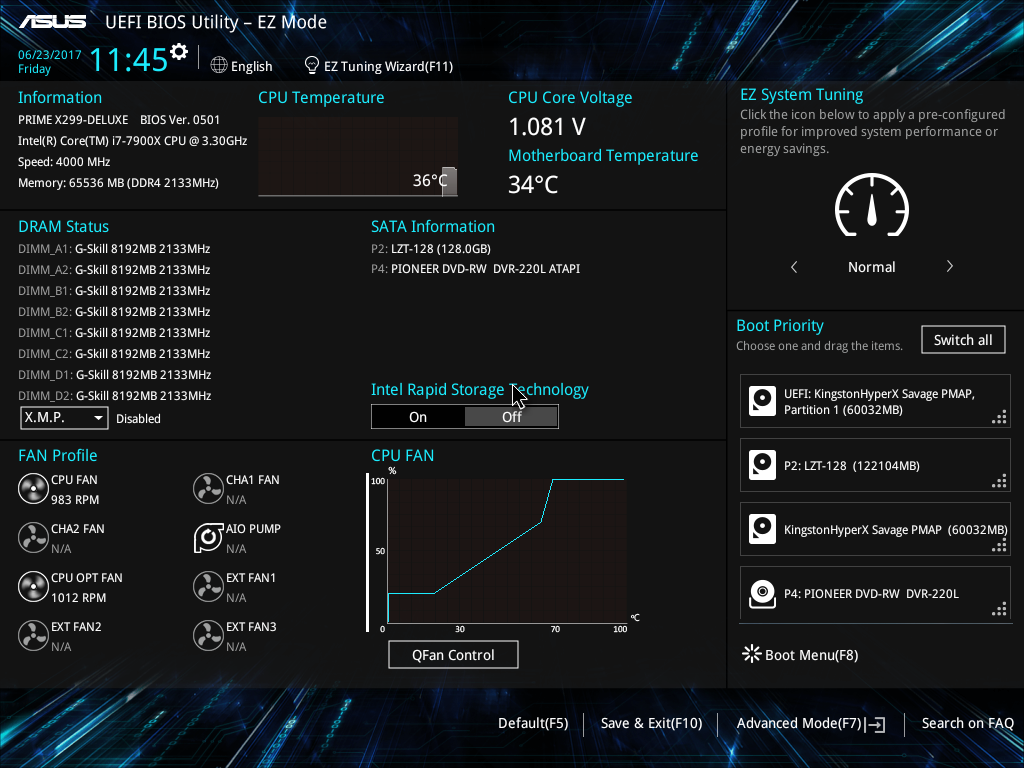Click drag handle on UEFI KingstonHyperX entry
The width and height of the screenshot is (1024, 768).
pyautogui.click(x=999, y=417)
